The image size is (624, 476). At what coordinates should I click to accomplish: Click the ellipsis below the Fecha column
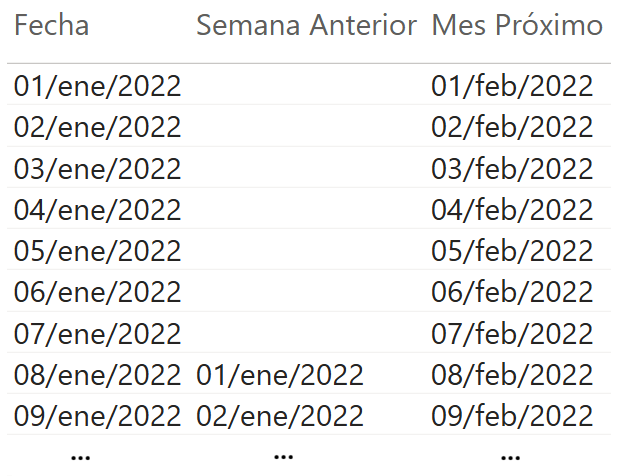pyautogui.click(x=82, y=456)
